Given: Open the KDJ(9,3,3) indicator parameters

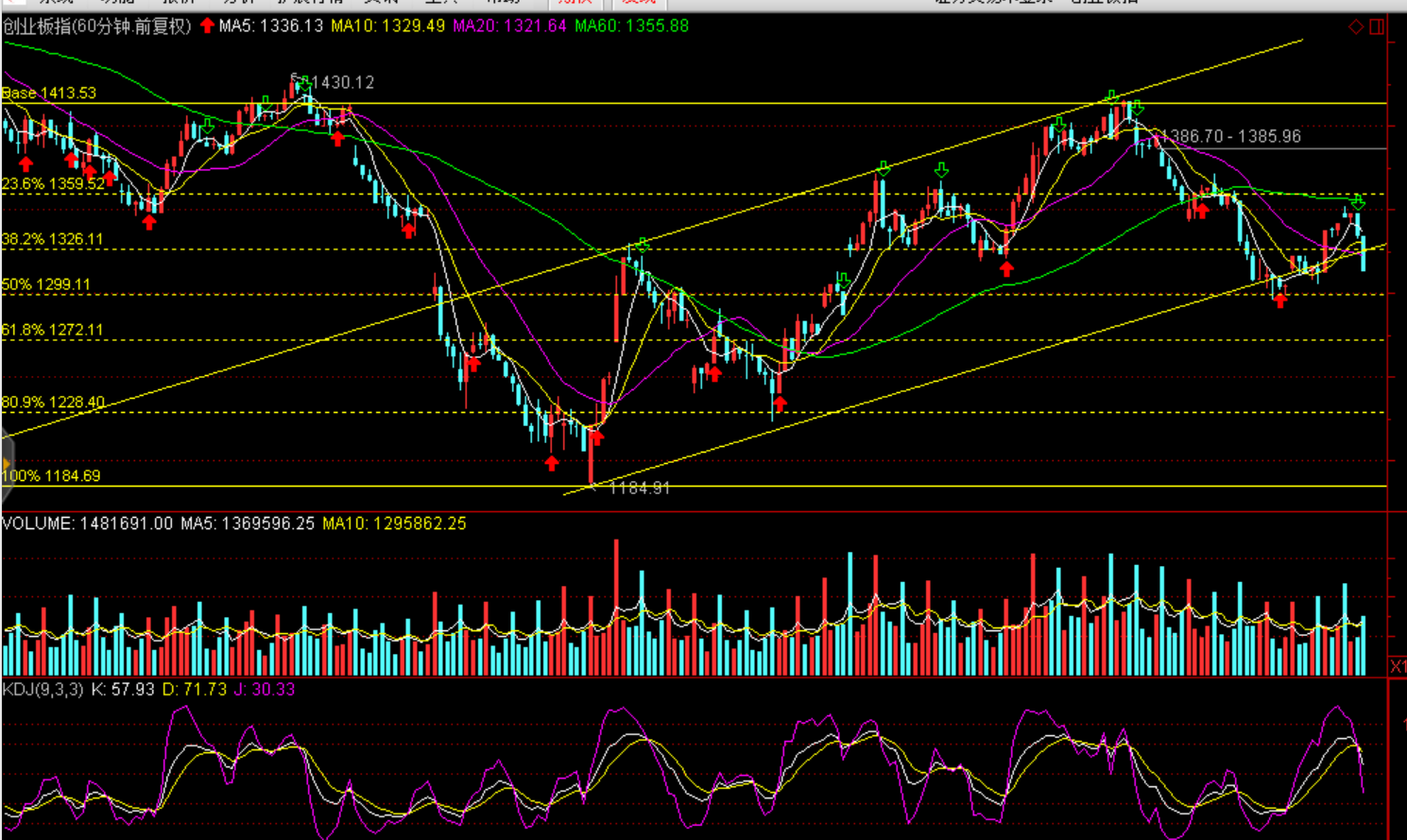Looking at the screenshot, I should 43,690.
